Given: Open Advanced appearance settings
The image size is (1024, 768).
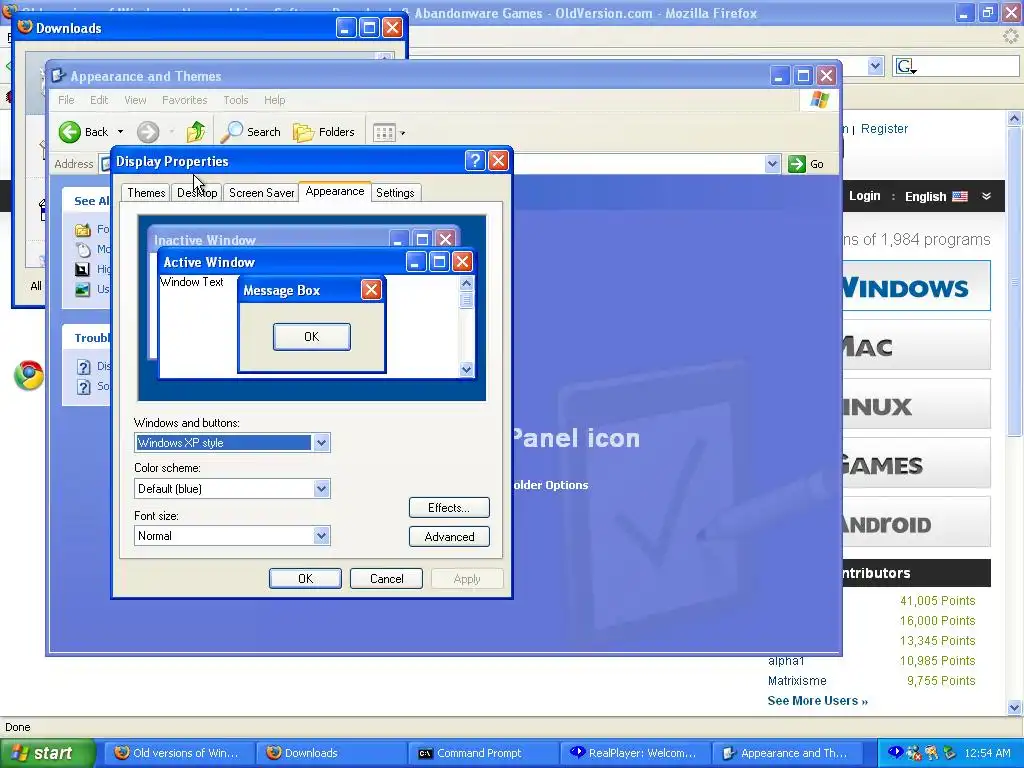Looking at the screenshot, I should pos(449,536).
